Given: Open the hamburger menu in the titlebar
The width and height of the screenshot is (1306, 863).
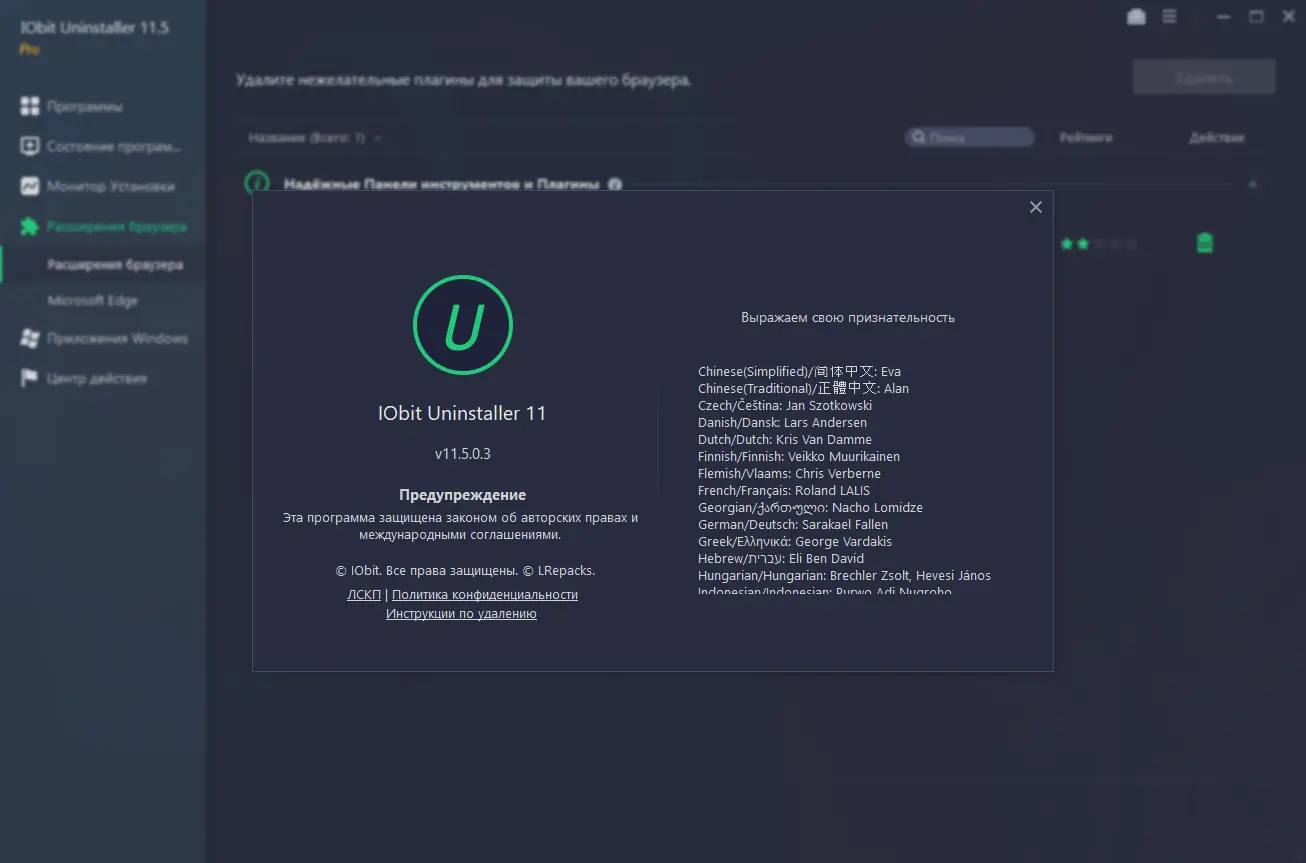Looking at the screenshot, I should point(1168,16).
